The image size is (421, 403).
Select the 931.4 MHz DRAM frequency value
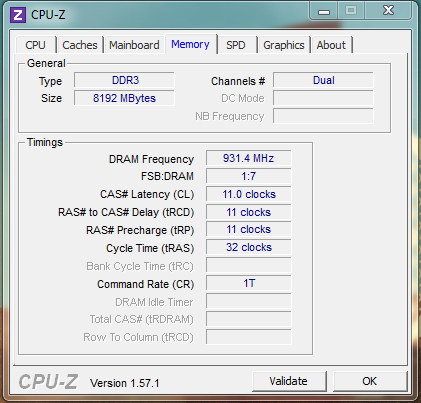click(x=249, y=158)
